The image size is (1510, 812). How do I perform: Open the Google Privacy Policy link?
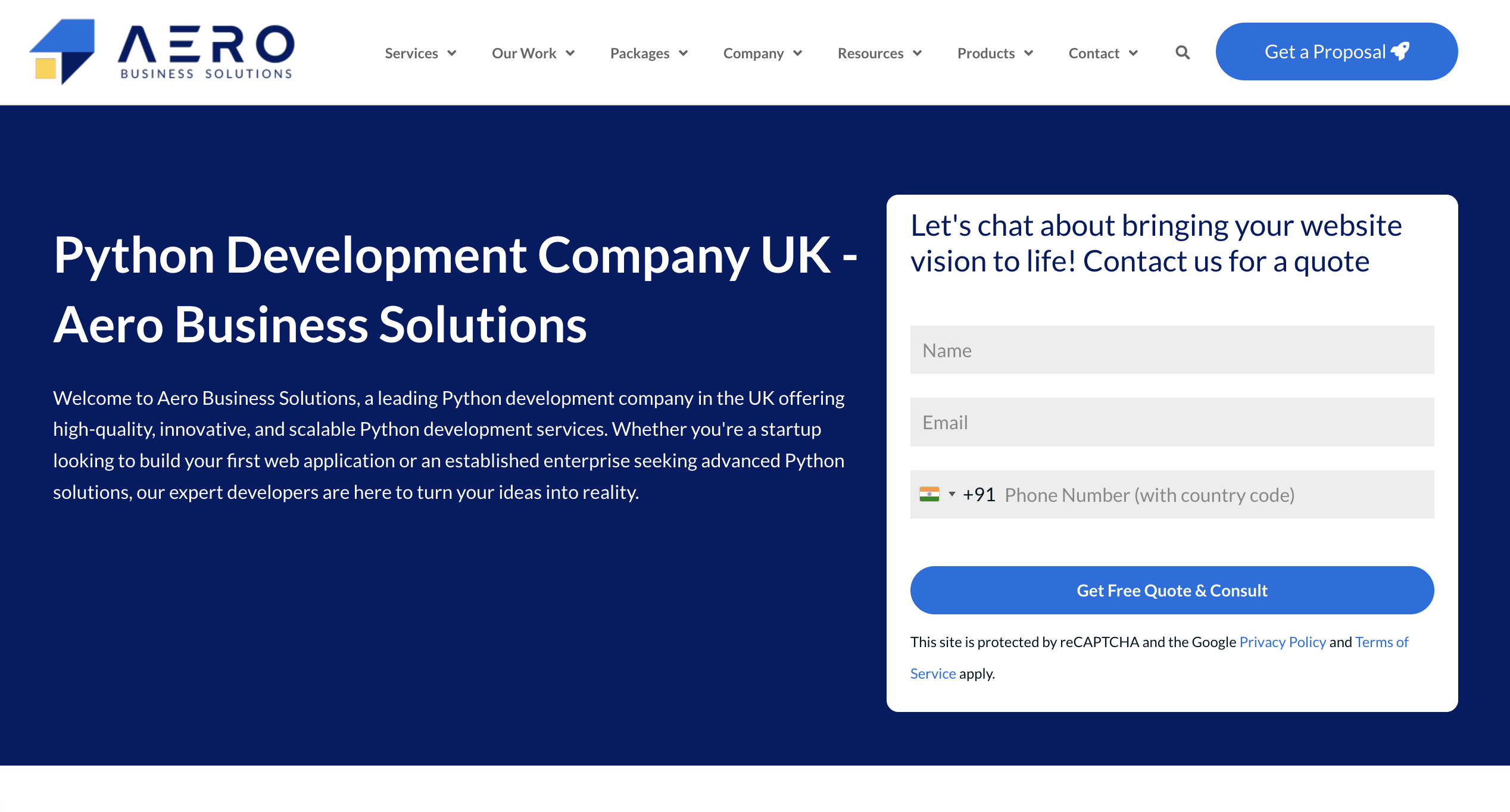pyautogui.click(x=1283, y=642)
